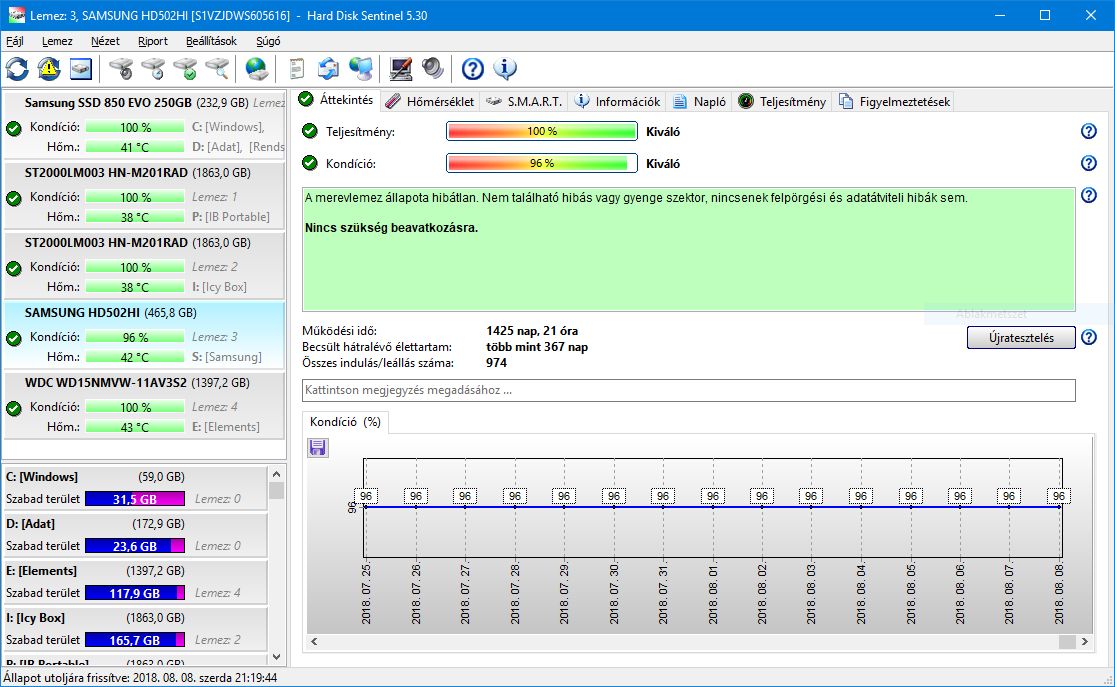Click the save floppy icon above the chart
The height and width of the screenshot is (687, 1115).
click(317, 447)
